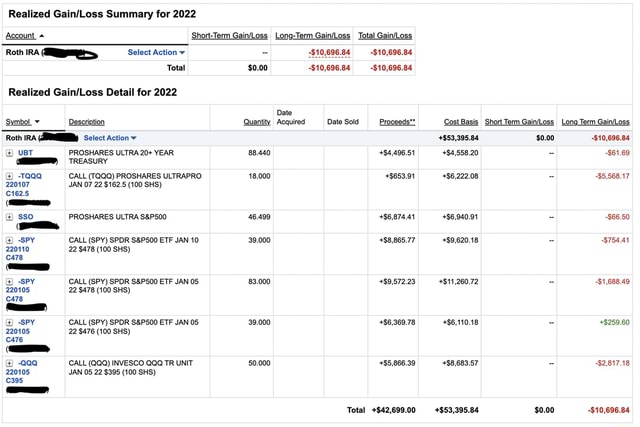This screenshot has width=640, height=427.
Task: Expand the UBT row plus icon
Action: tap(9, 153)
